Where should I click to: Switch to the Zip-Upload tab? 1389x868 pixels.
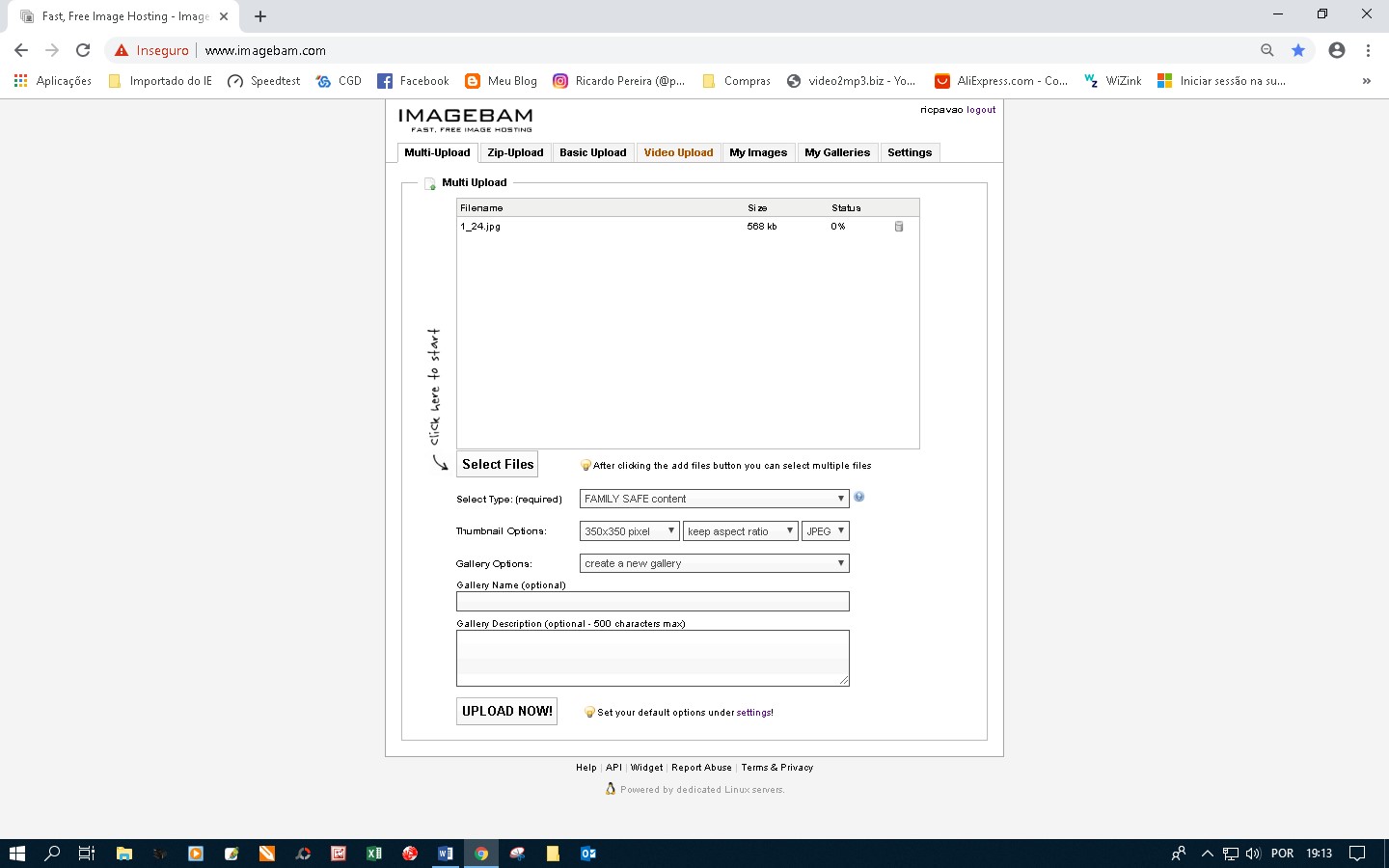(515, 152)
